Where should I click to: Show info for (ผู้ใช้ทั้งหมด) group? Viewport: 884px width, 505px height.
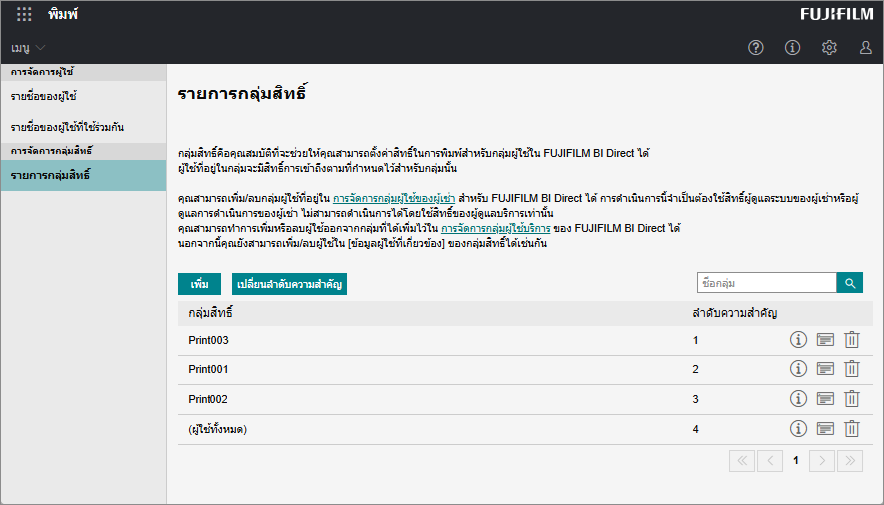pyautogui.click(x=798, y=429)
